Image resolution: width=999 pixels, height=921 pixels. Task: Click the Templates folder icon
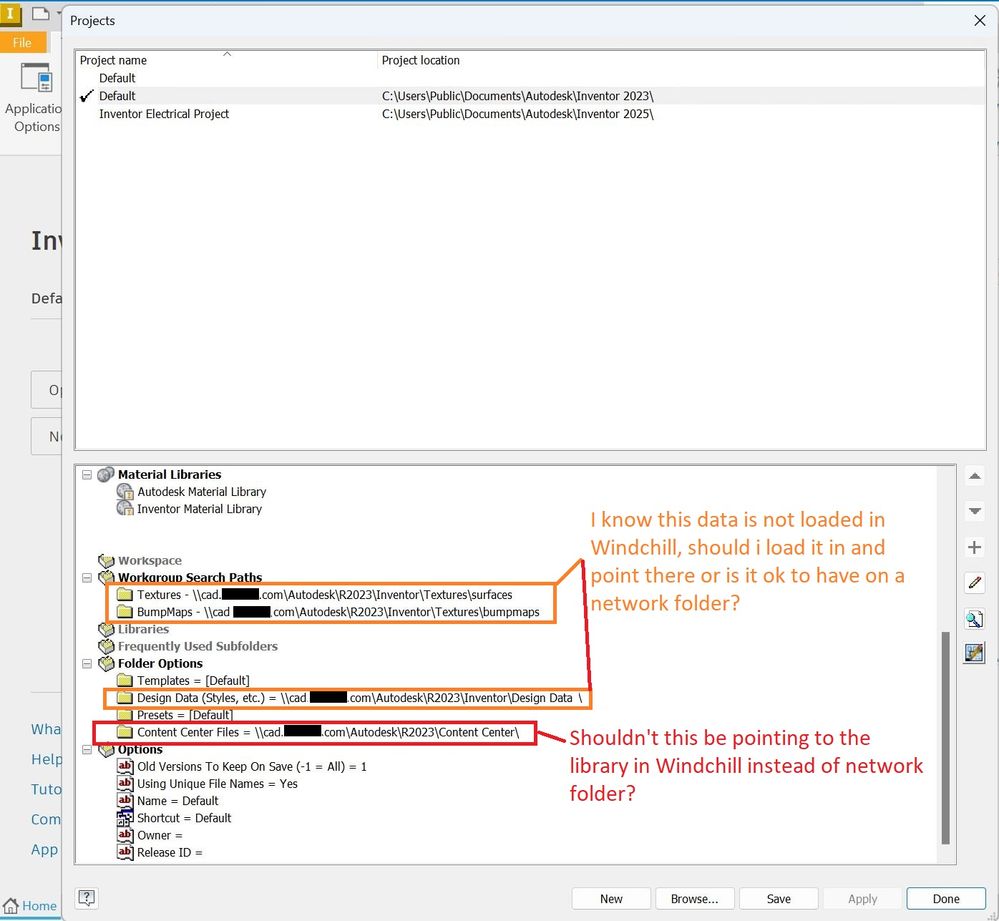(125, 680)
